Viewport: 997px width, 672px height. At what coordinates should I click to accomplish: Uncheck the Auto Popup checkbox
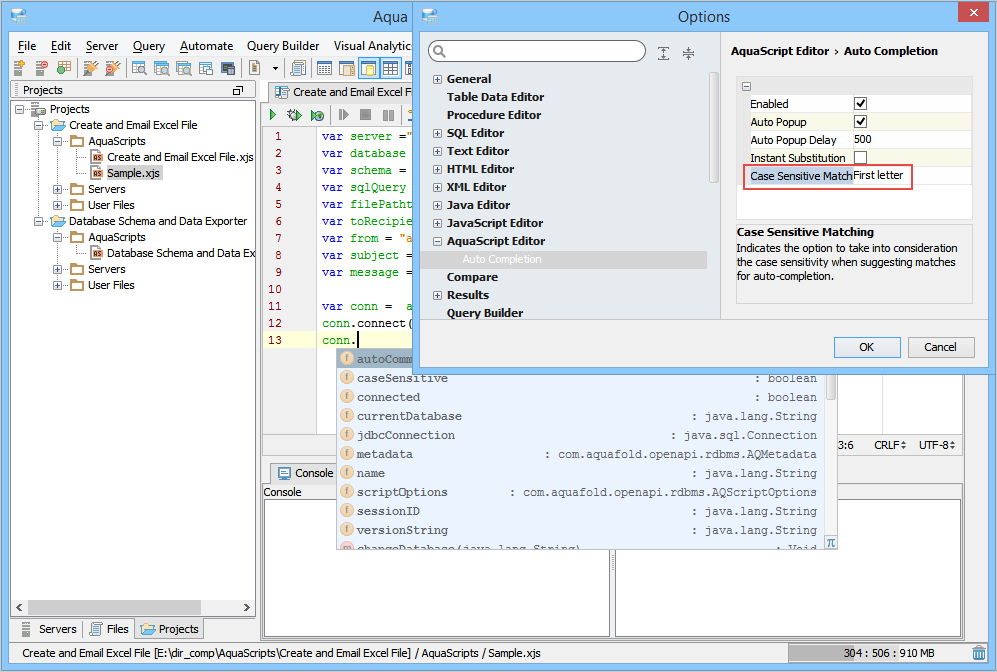860,121
